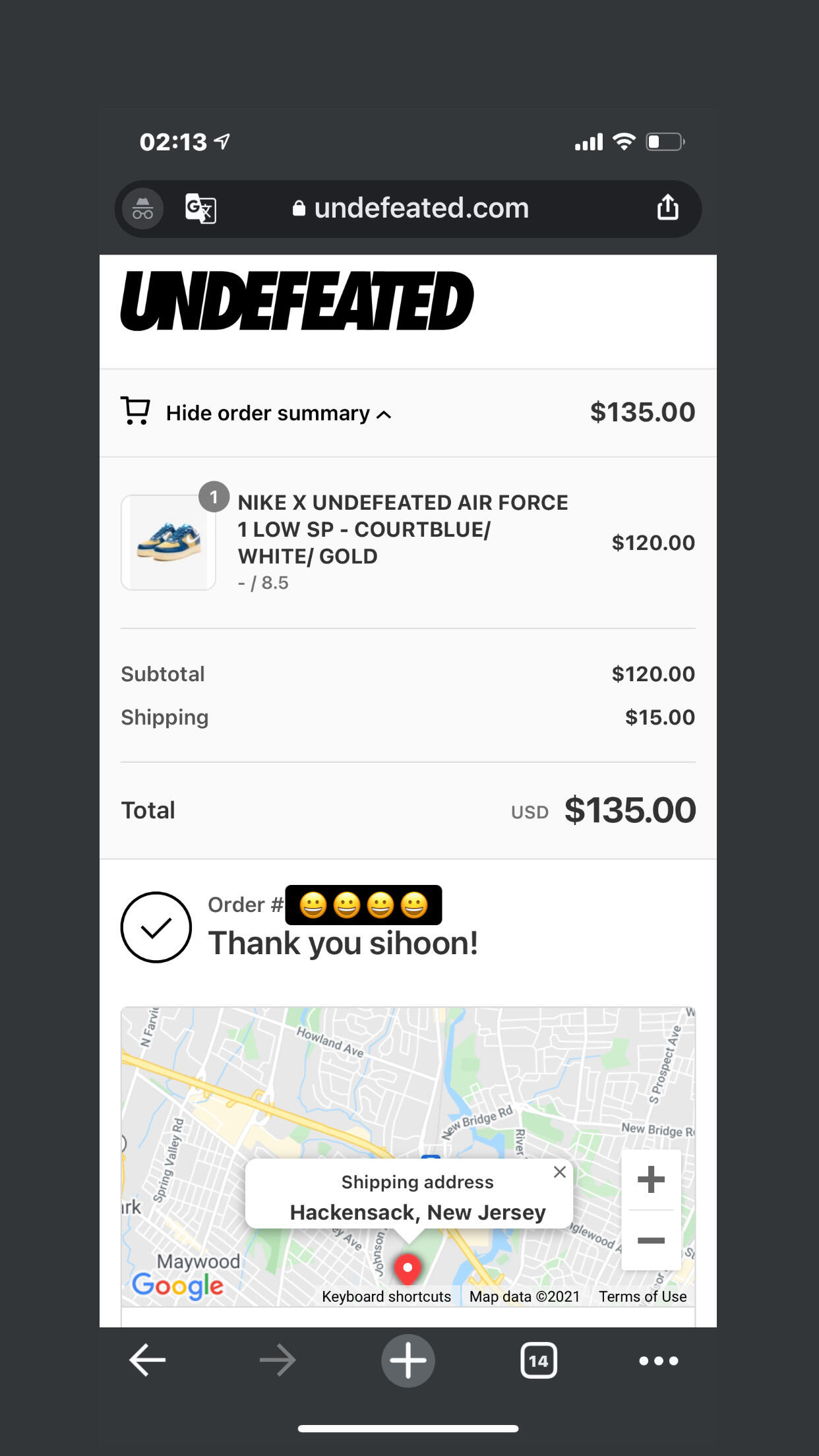
Task: Open the Google logo on map
Action: (177, 1285)
